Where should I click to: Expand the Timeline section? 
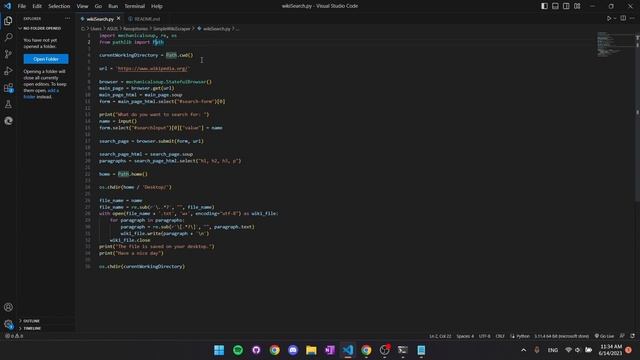pyautogui.click(x=32, y=328)
